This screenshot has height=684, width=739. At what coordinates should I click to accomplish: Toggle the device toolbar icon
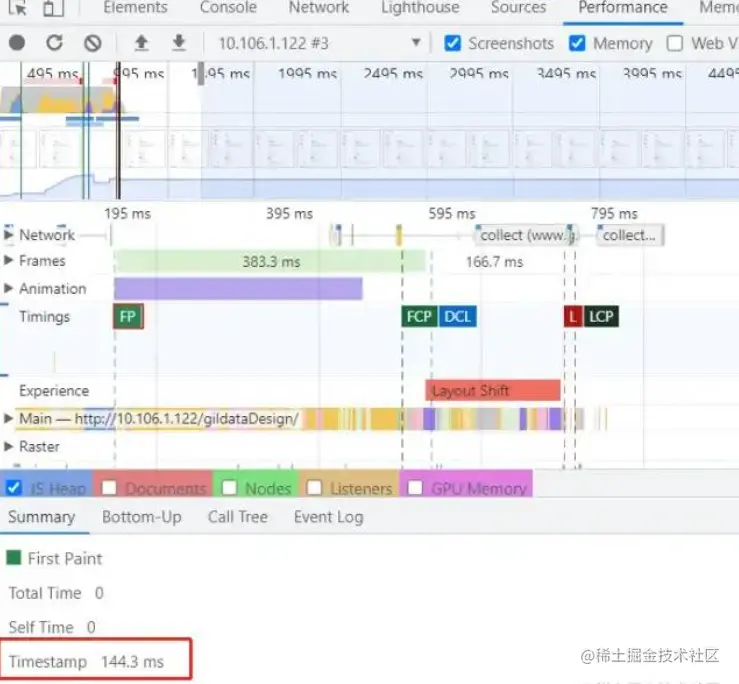(53, 8)
